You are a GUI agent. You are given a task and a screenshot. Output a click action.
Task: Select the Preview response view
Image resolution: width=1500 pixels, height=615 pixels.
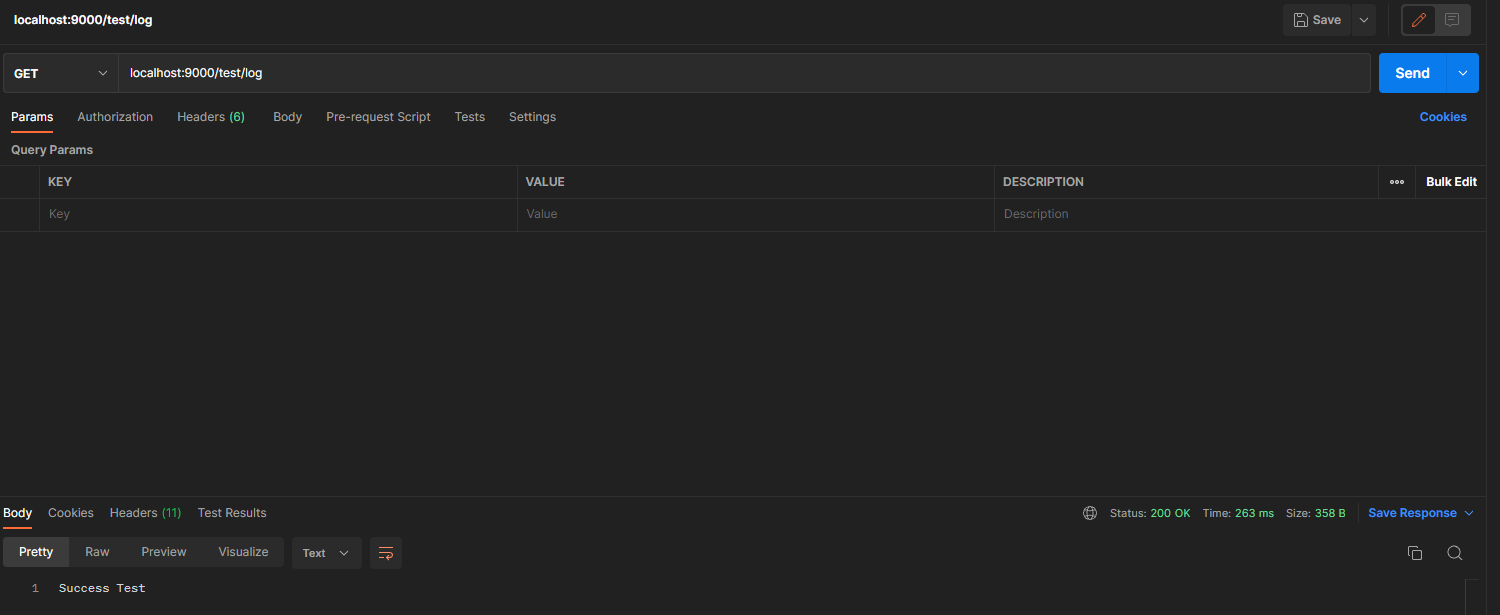point(164,552)
